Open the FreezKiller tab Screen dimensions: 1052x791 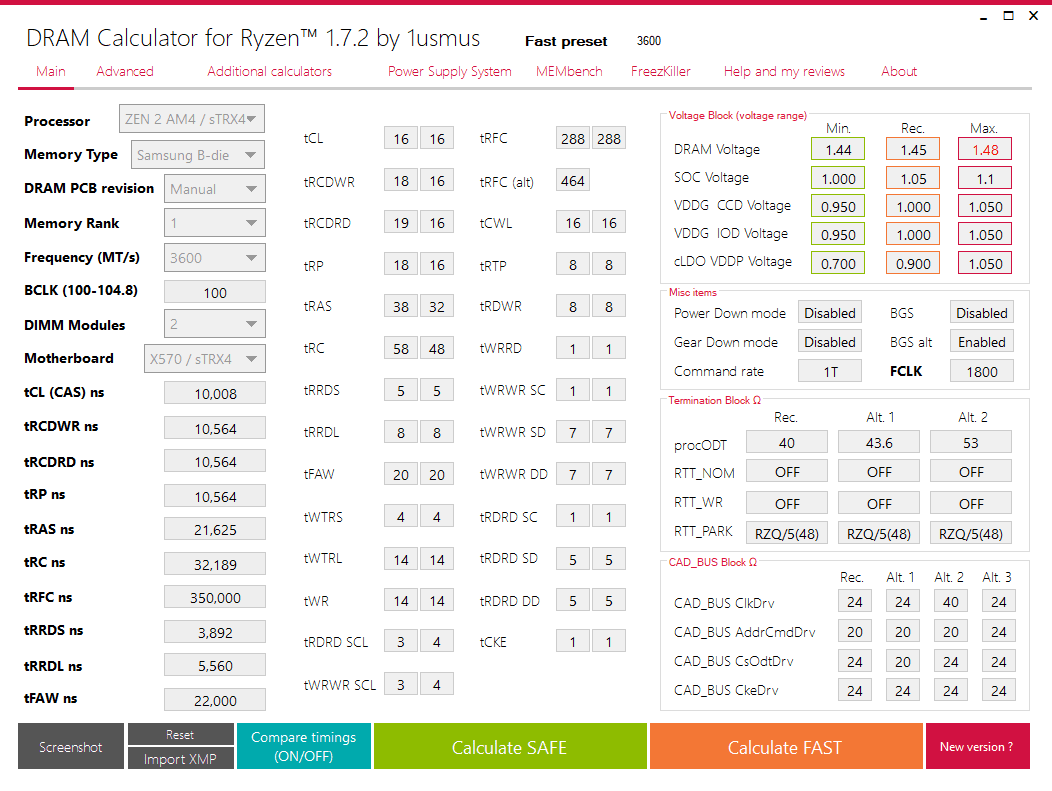[x=660, y=71]
